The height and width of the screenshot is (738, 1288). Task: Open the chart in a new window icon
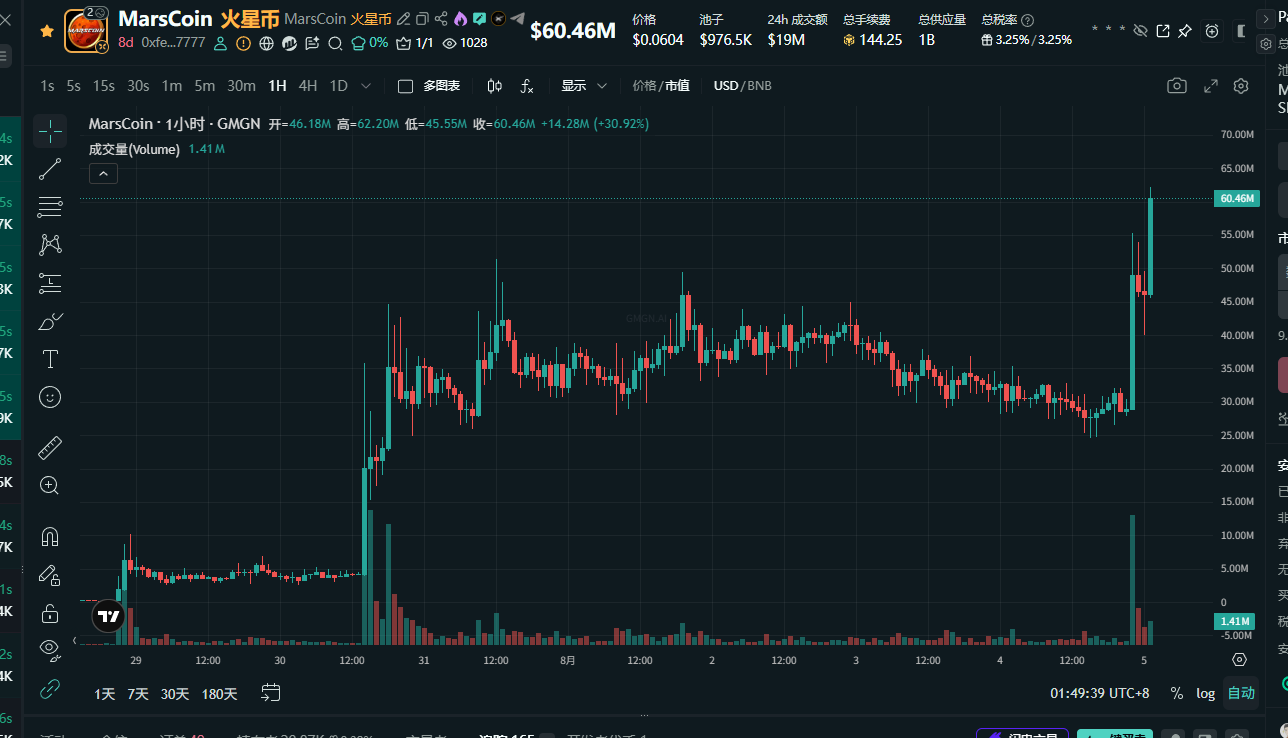click(x=1163, y=31)
